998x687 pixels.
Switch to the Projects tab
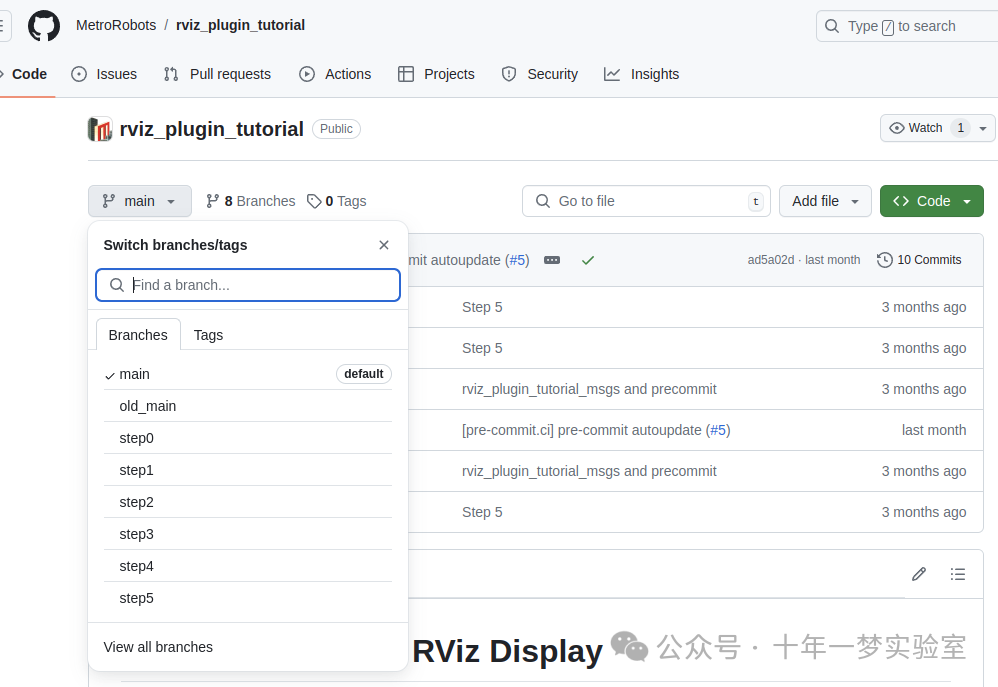coord(436,74)
